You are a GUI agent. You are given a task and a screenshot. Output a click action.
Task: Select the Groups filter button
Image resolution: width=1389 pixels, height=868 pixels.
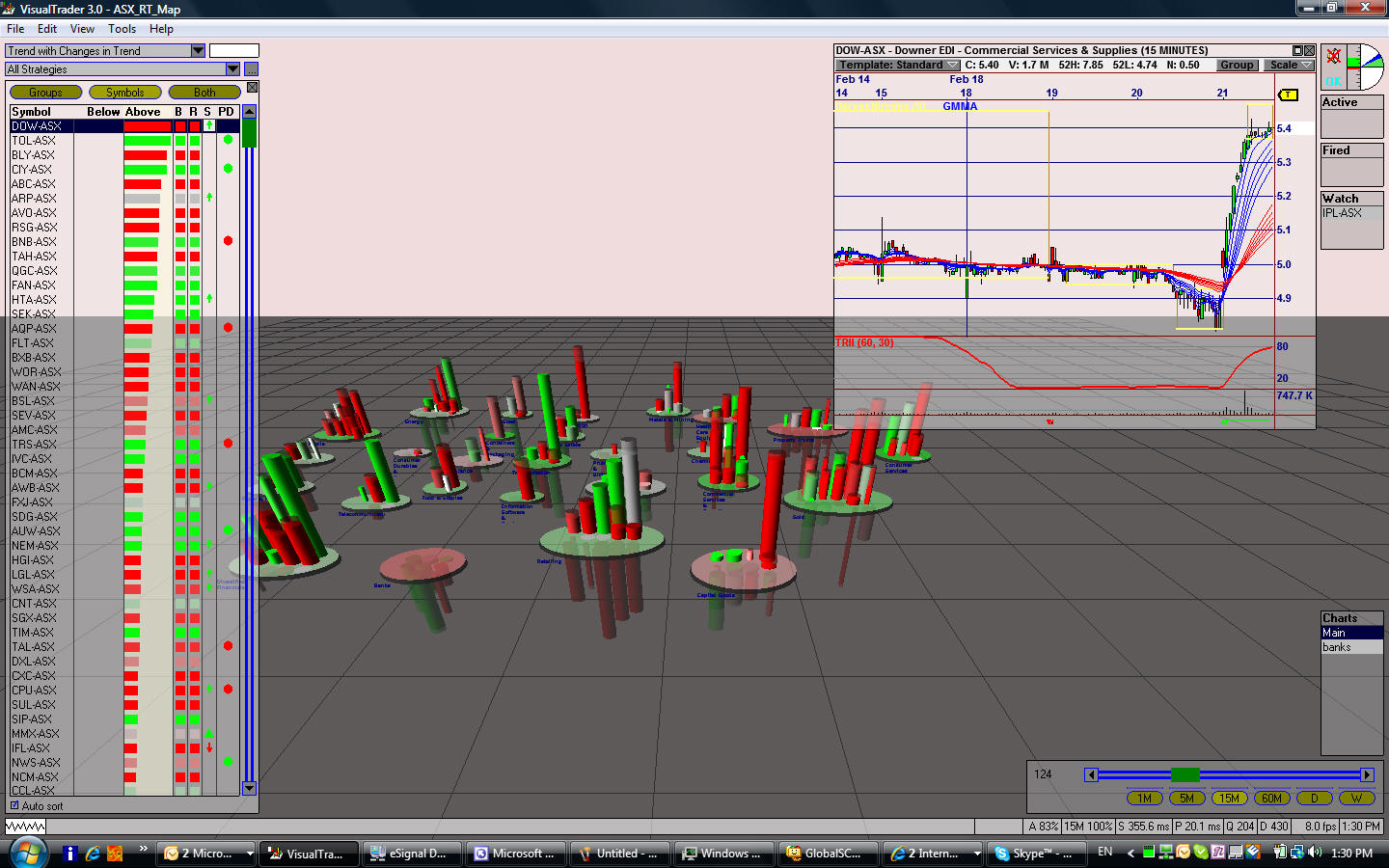pyautogui.click(x=45, y=93)
